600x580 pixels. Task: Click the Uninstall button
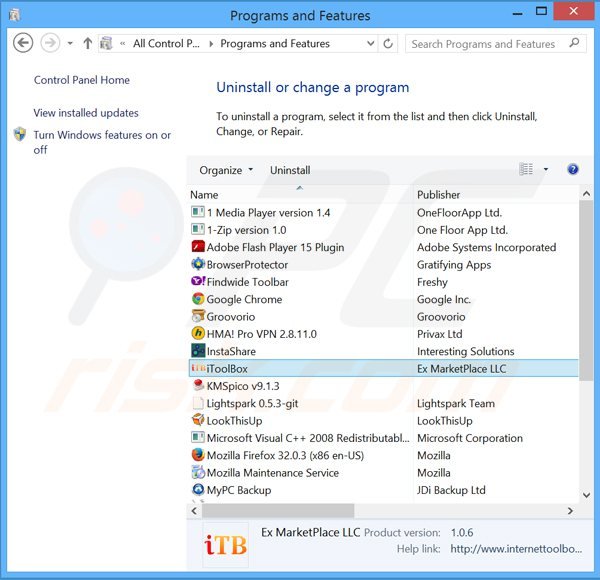point(290,170)
